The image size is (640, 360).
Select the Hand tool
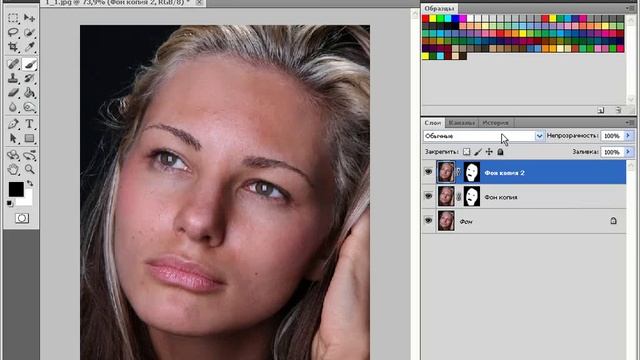click(x=13, y=169)
